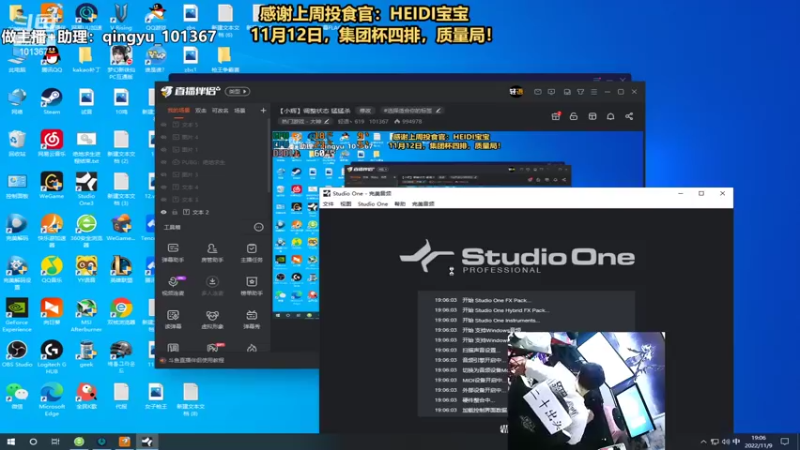Open the mode pill dropdown beside 直播伴侣 logo
The image size is (800, 450).
tap(238, 92)
